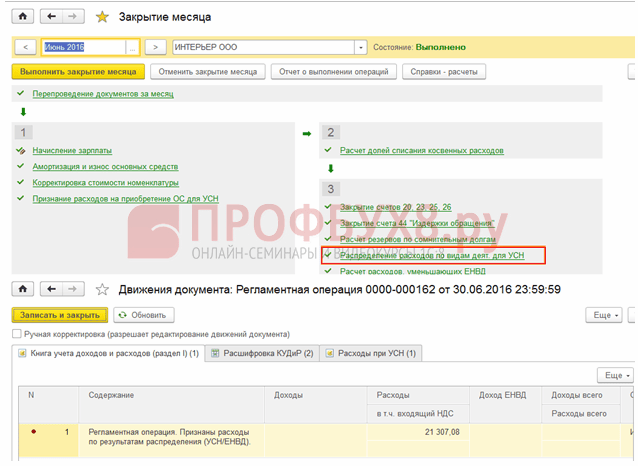
Task: Expand the Еще menu above the table
Action: [x=616, y=375]
